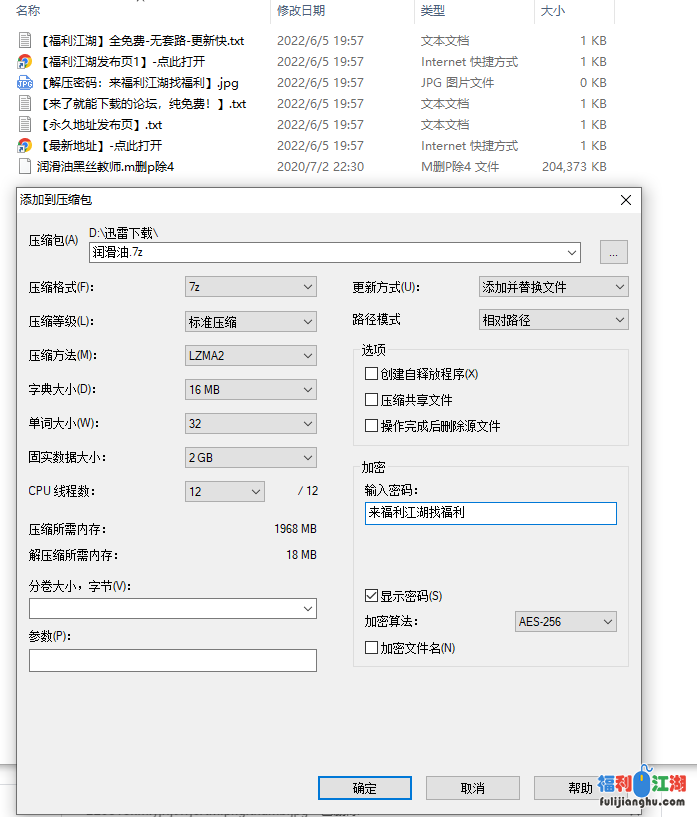Click the shortcut icon for 最新地址 点此打开
697x817 pixels.
coord(26,146)
